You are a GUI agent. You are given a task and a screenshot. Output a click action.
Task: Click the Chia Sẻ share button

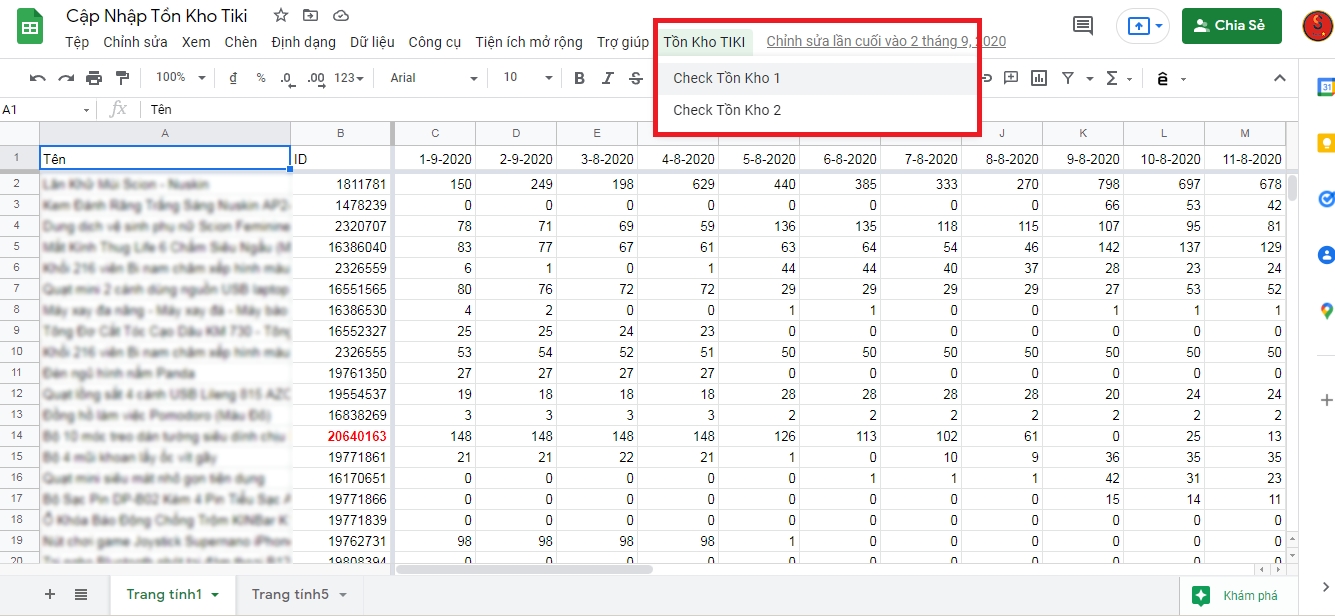click(1231, 26)
